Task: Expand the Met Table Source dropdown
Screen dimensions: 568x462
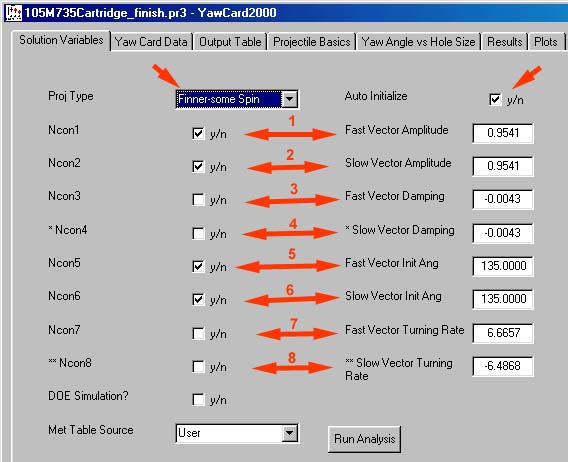Action: click(289, 433)
